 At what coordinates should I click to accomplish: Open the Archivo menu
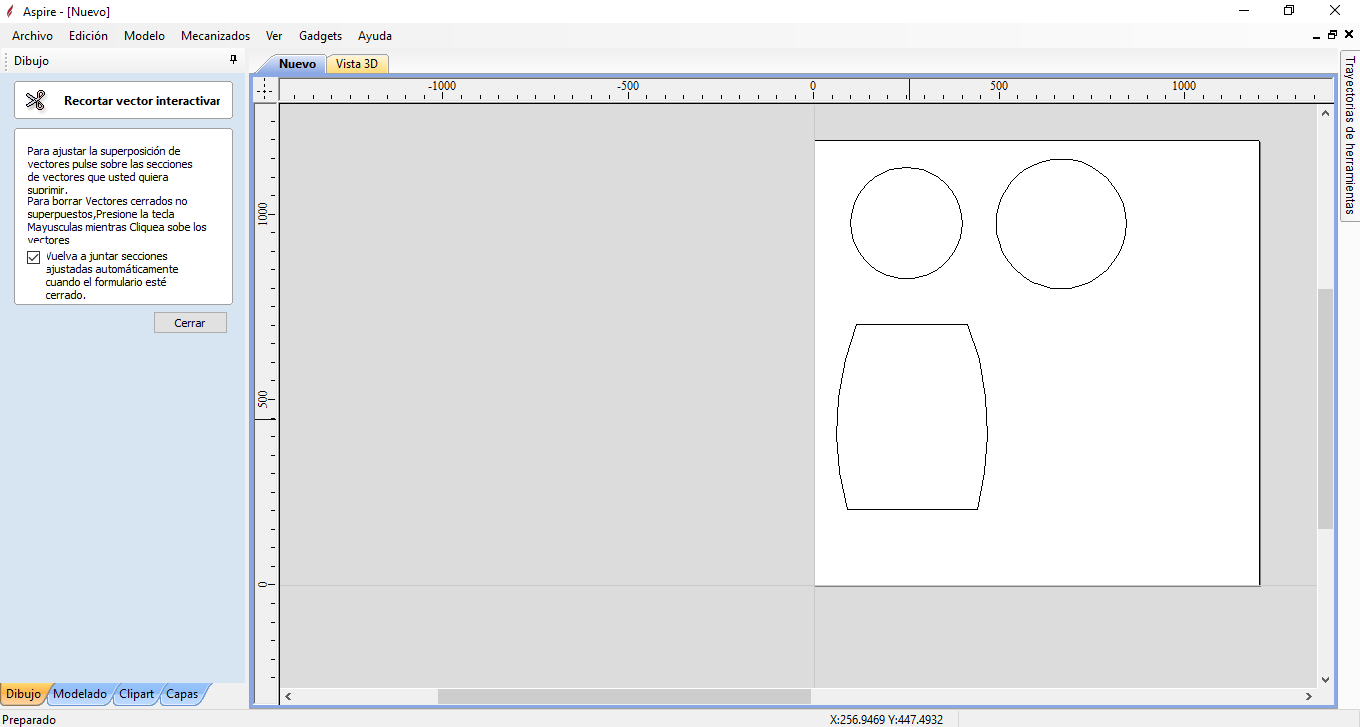point(32,36)
